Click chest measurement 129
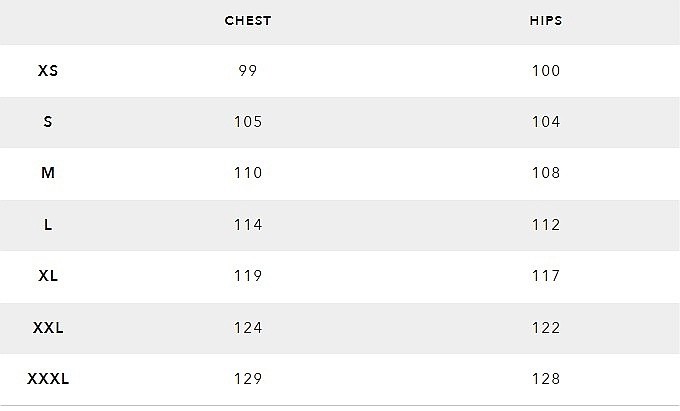680x411 pixels. click(x=248, y=379)
